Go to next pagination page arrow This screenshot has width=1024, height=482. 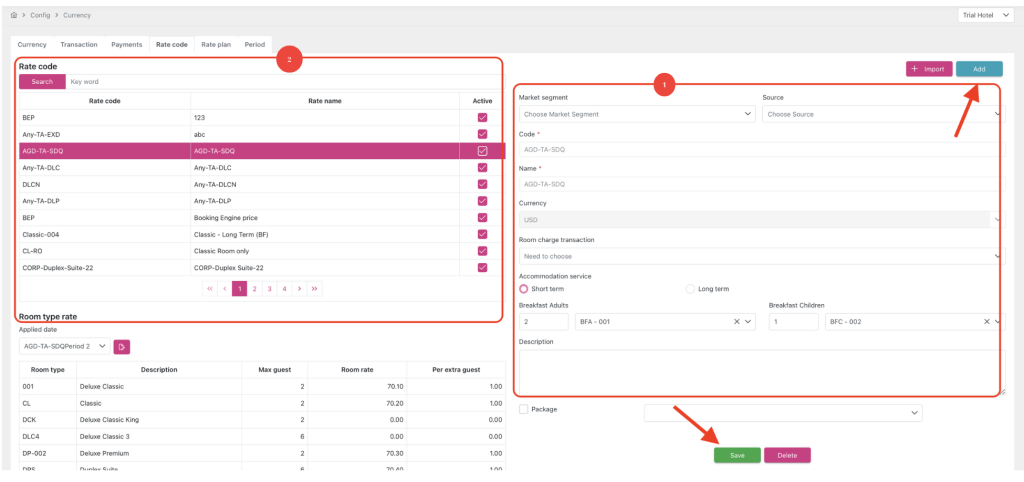(x=299, y=288)
